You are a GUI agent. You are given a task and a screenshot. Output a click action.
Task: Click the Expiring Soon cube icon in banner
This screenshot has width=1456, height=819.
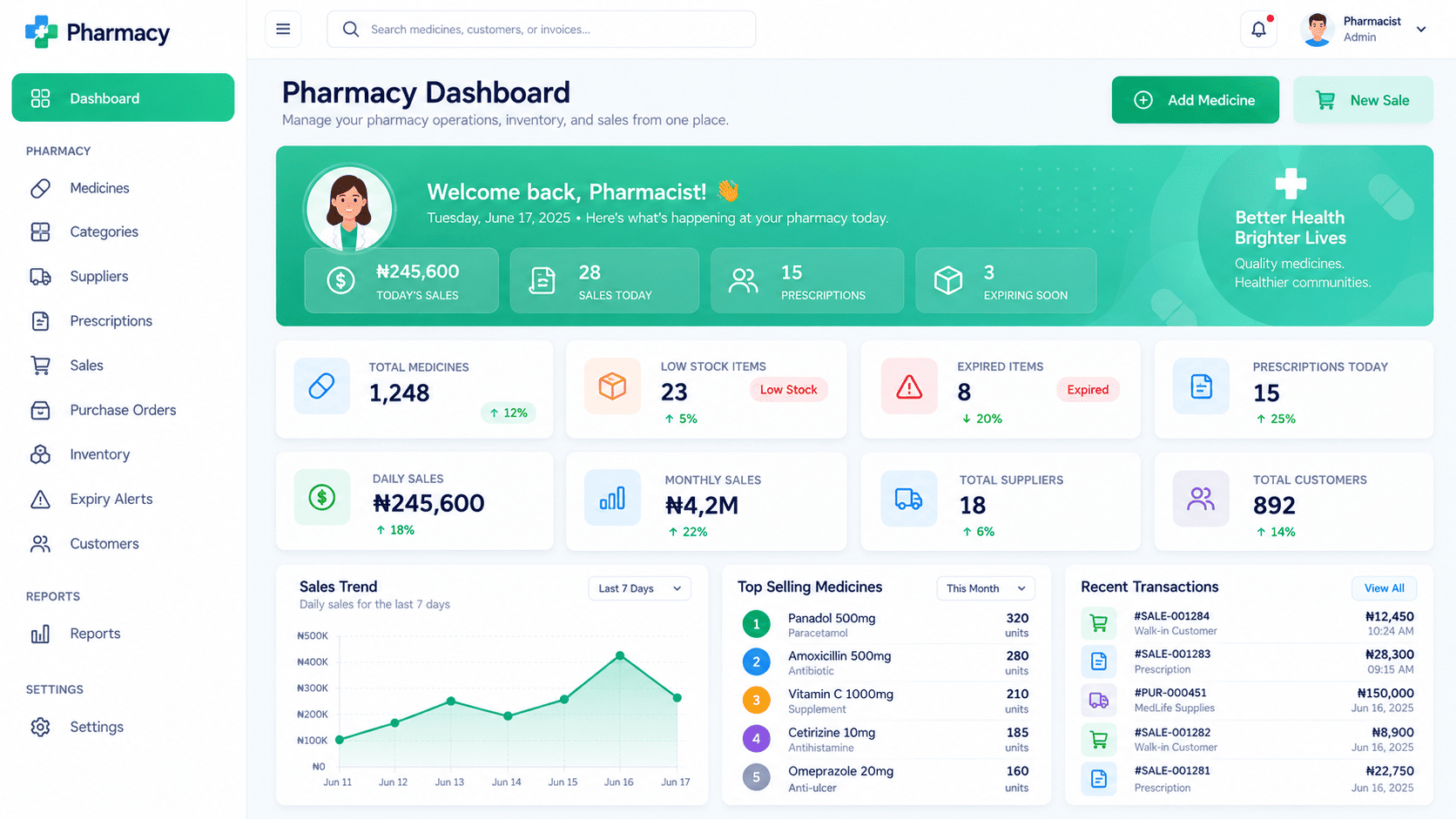(x=947, y=280)
